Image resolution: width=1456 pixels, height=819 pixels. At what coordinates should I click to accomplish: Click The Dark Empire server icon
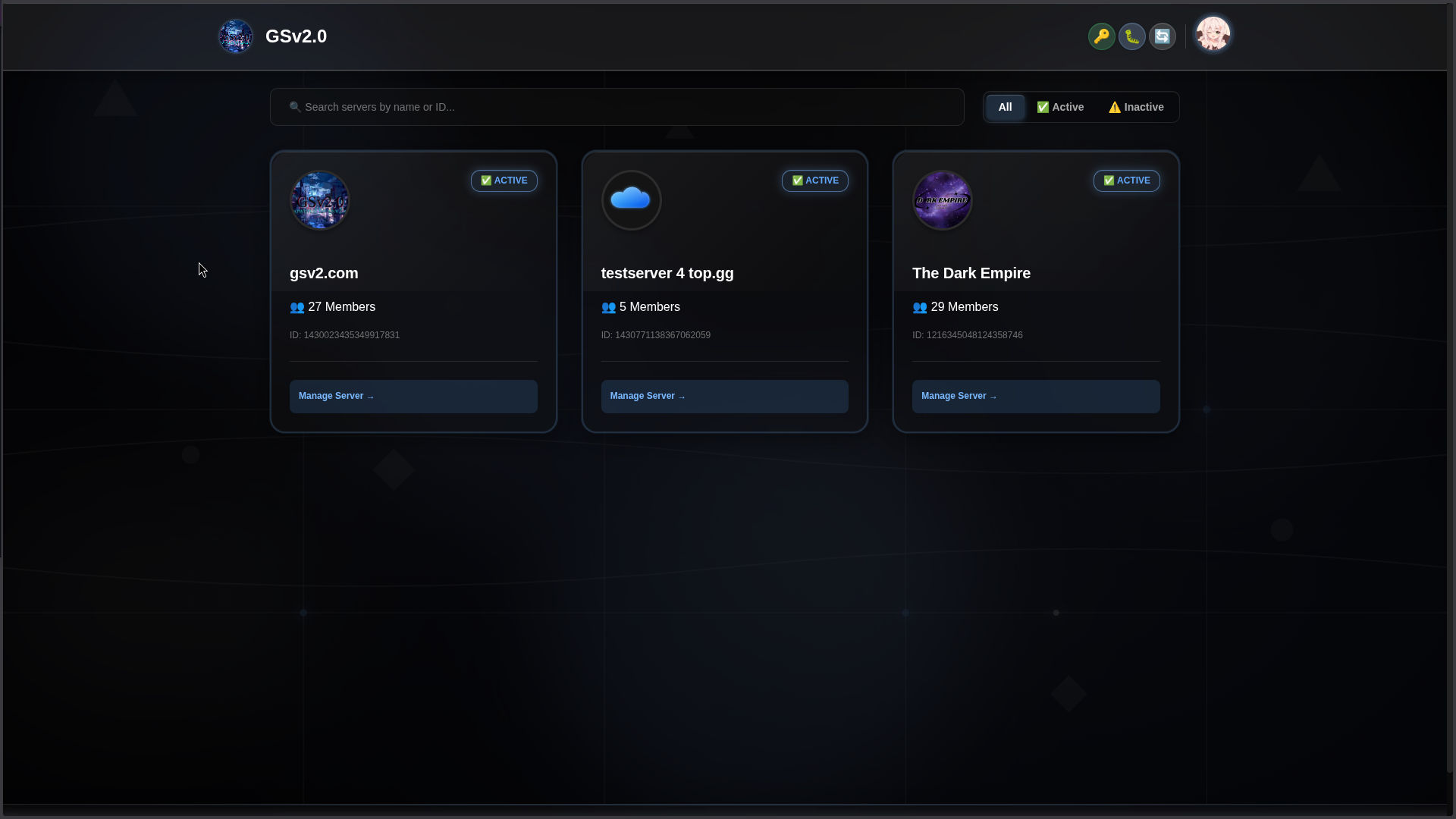click(942, 200)
